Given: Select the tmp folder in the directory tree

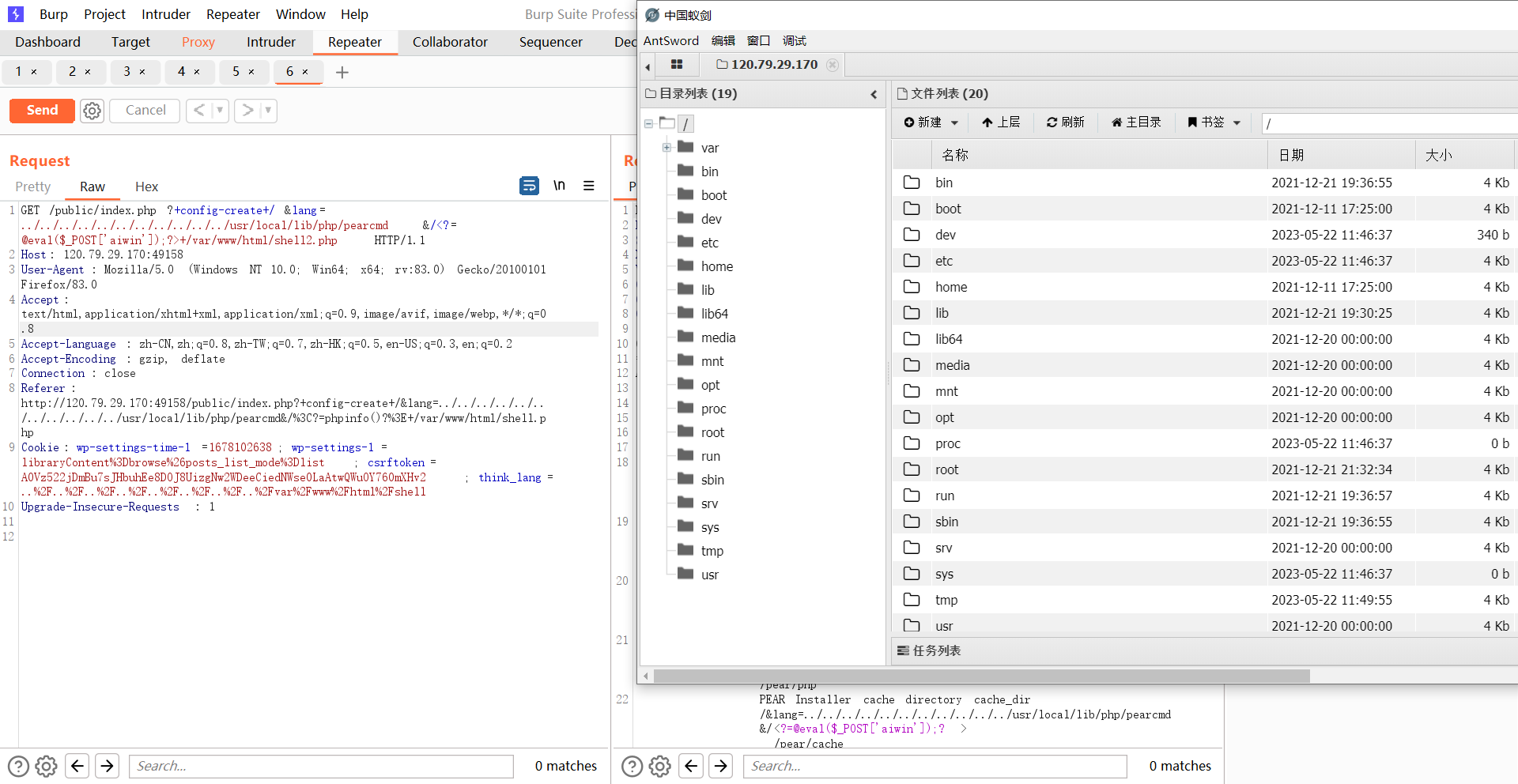Looking at the screenshot, I should point(712,551).
